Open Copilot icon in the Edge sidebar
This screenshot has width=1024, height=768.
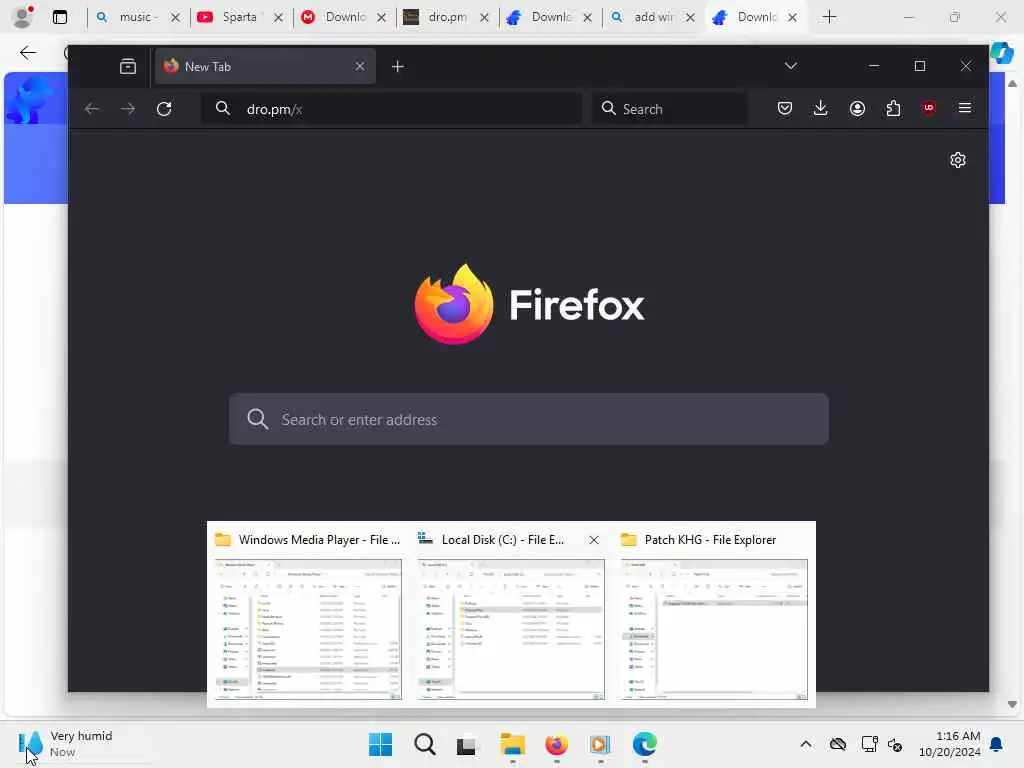click(x=1002, y=52)
